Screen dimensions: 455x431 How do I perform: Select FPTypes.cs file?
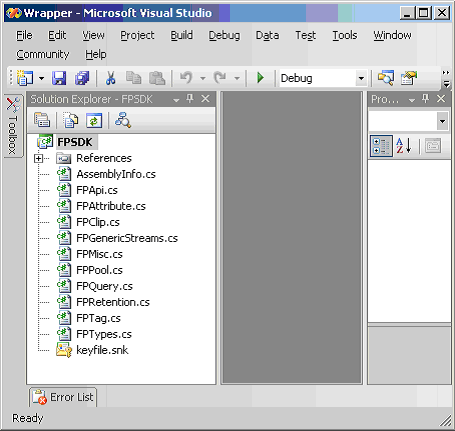click(x=104, y=334)
